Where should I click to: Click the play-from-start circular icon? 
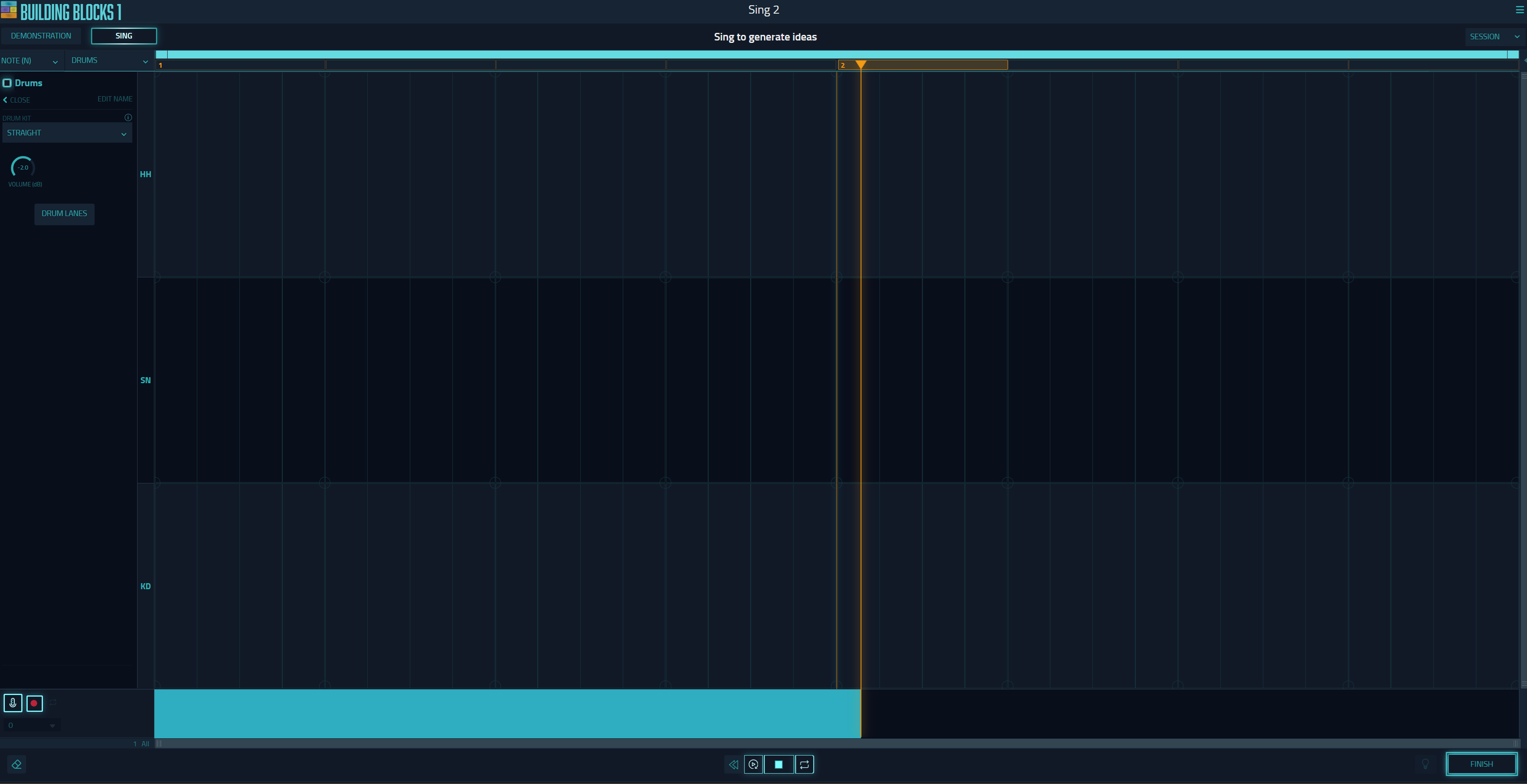[x=753, y=764]
